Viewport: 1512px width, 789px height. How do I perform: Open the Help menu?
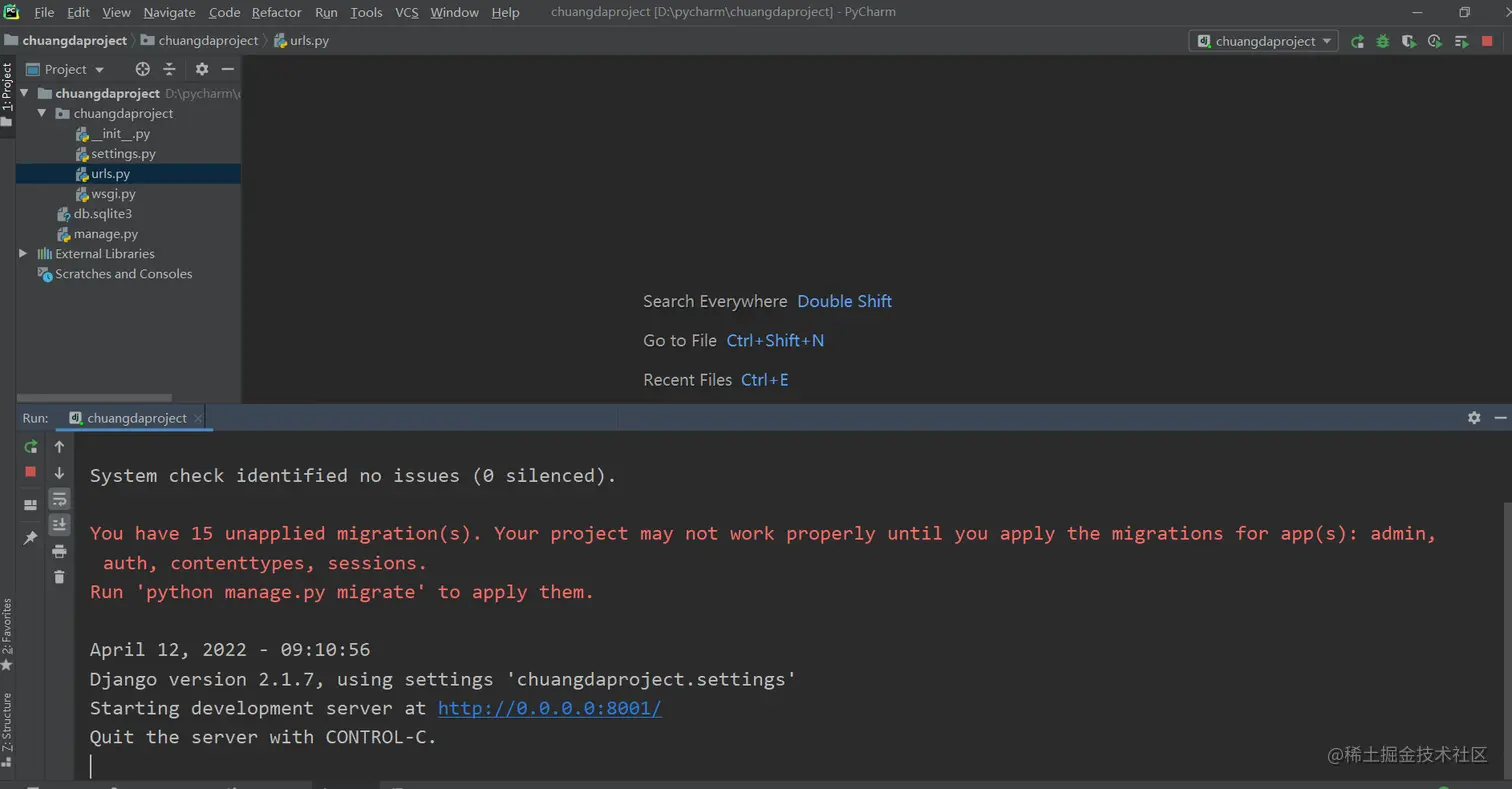pos(506,12)
